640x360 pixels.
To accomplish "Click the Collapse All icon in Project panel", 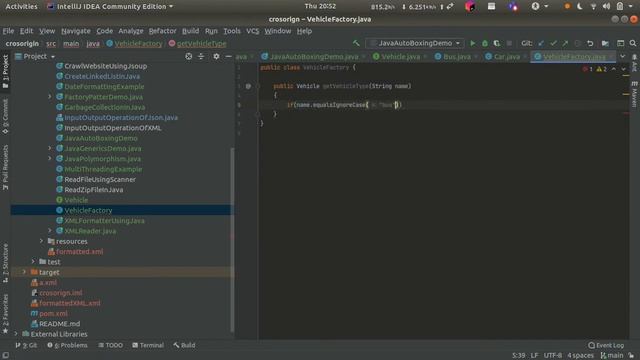I will (201, 56).
